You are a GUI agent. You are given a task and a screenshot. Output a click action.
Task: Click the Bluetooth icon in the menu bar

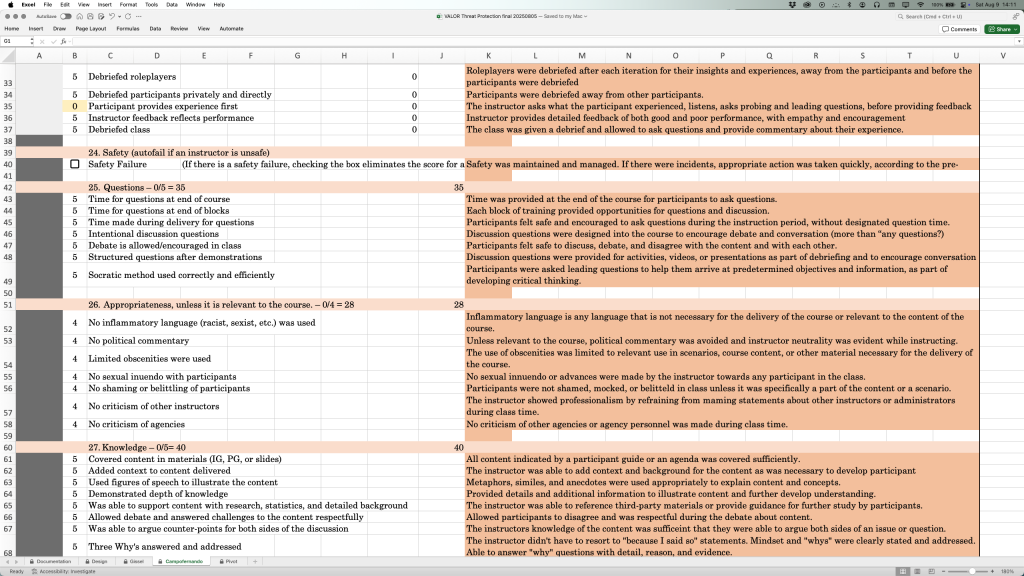tap(849, 5)
